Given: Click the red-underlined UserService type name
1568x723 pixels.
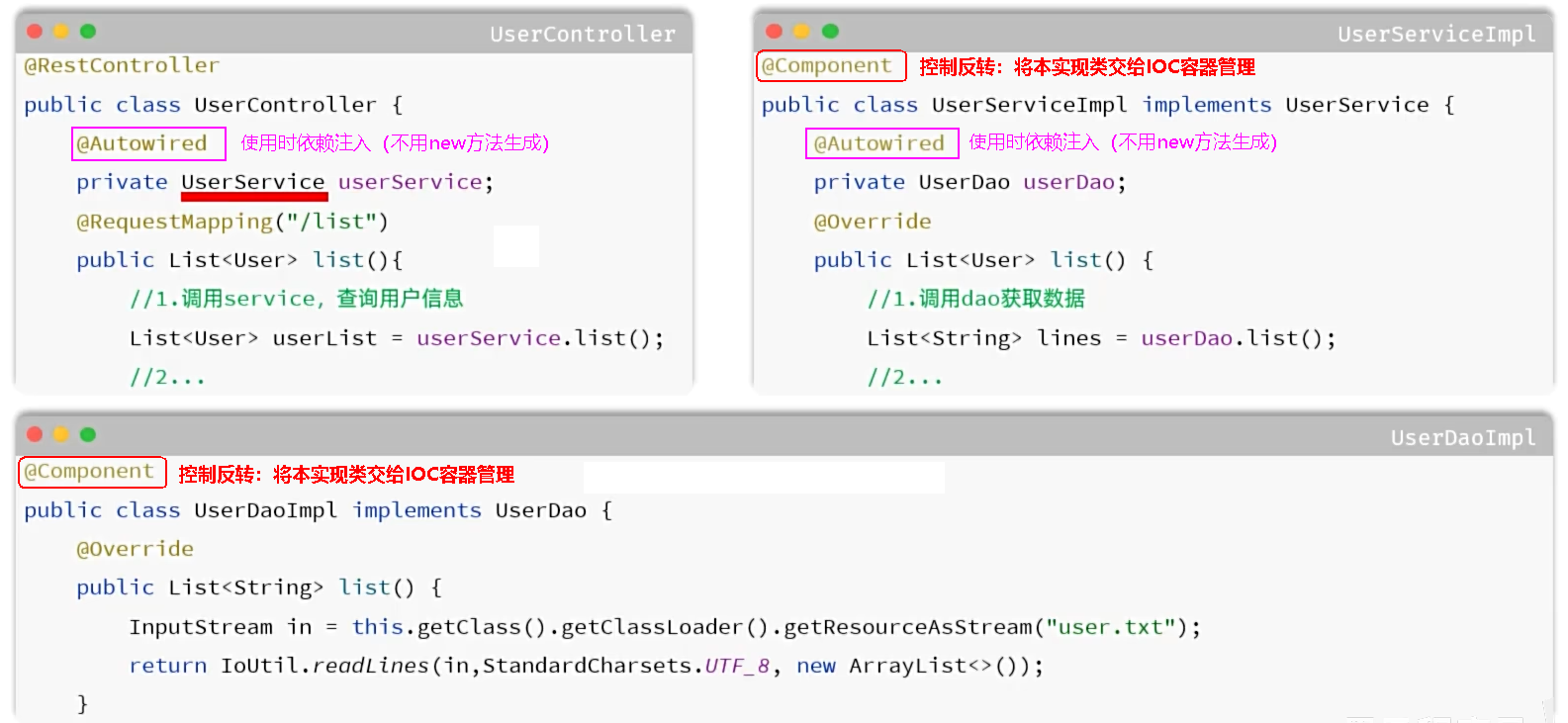Looking at the screenshot, I should 253,182.
